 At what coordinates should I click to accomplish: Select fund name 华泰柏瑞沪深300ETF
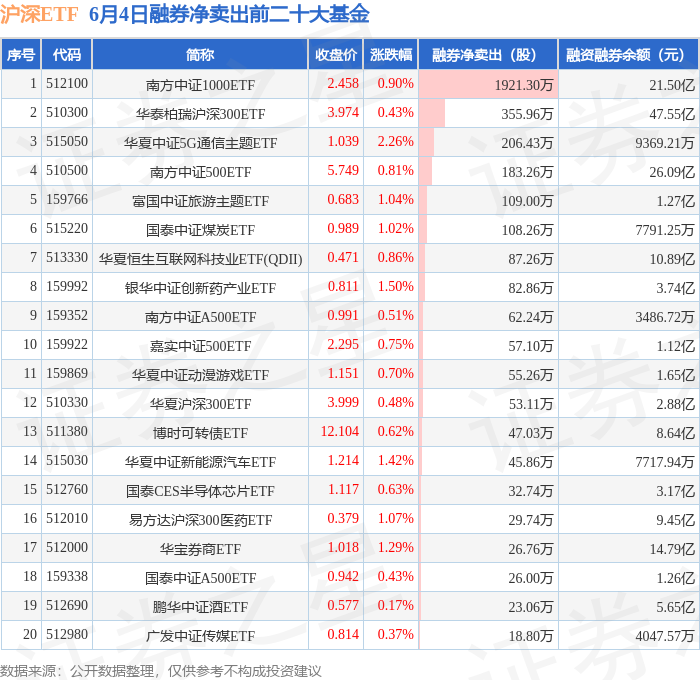coord(200,114)
